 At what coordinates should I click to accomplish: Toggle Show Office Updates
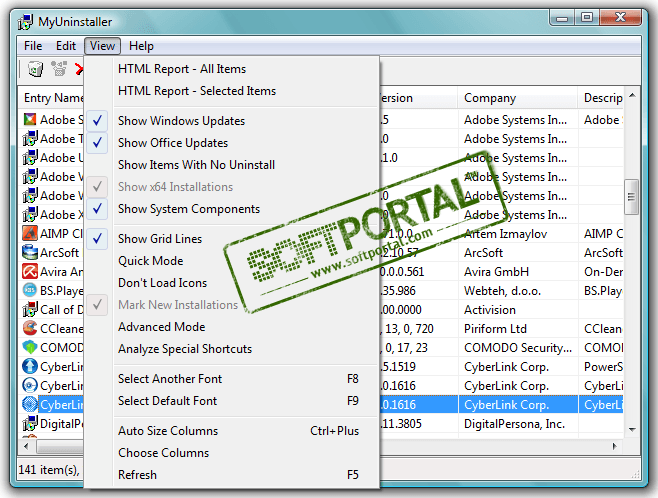(x=231, y=143)
